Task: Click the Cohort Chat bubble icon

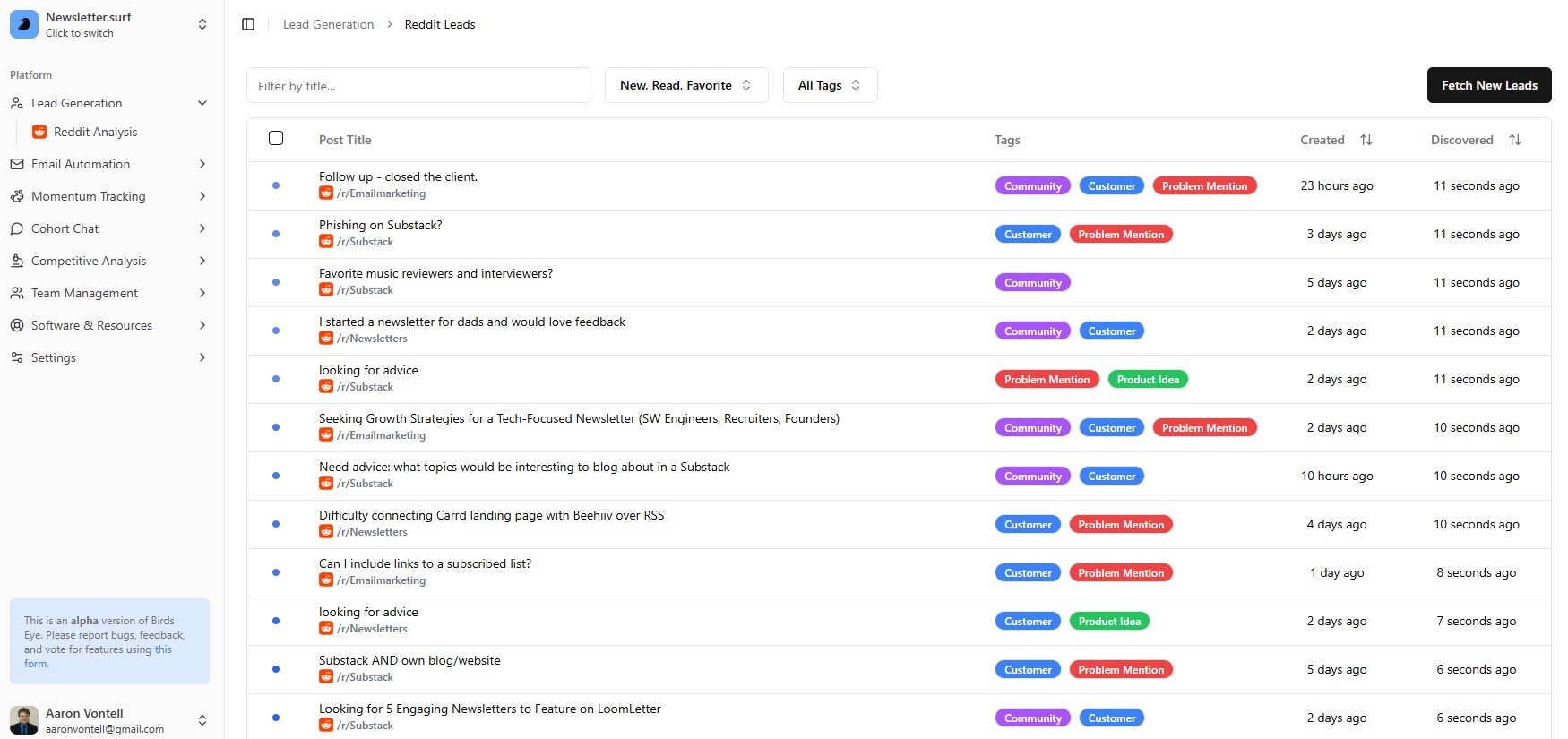Action: tap(17, 228)
